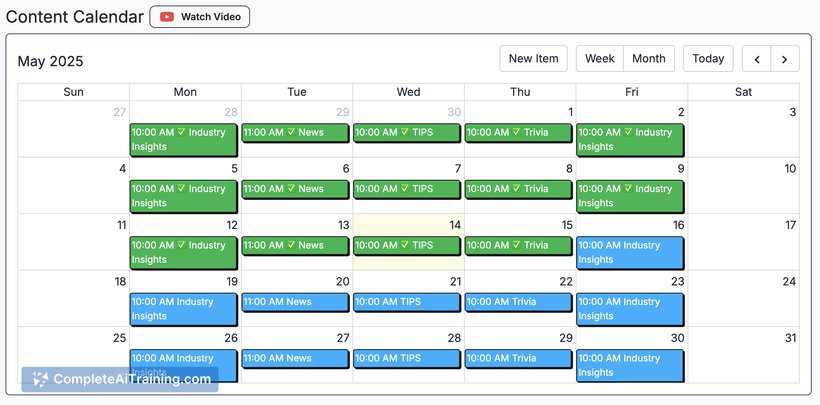The width and height of the screenshot is (820, 405).
Task: Click checkmark on May 6 News event
Action: tap(291, 188)
